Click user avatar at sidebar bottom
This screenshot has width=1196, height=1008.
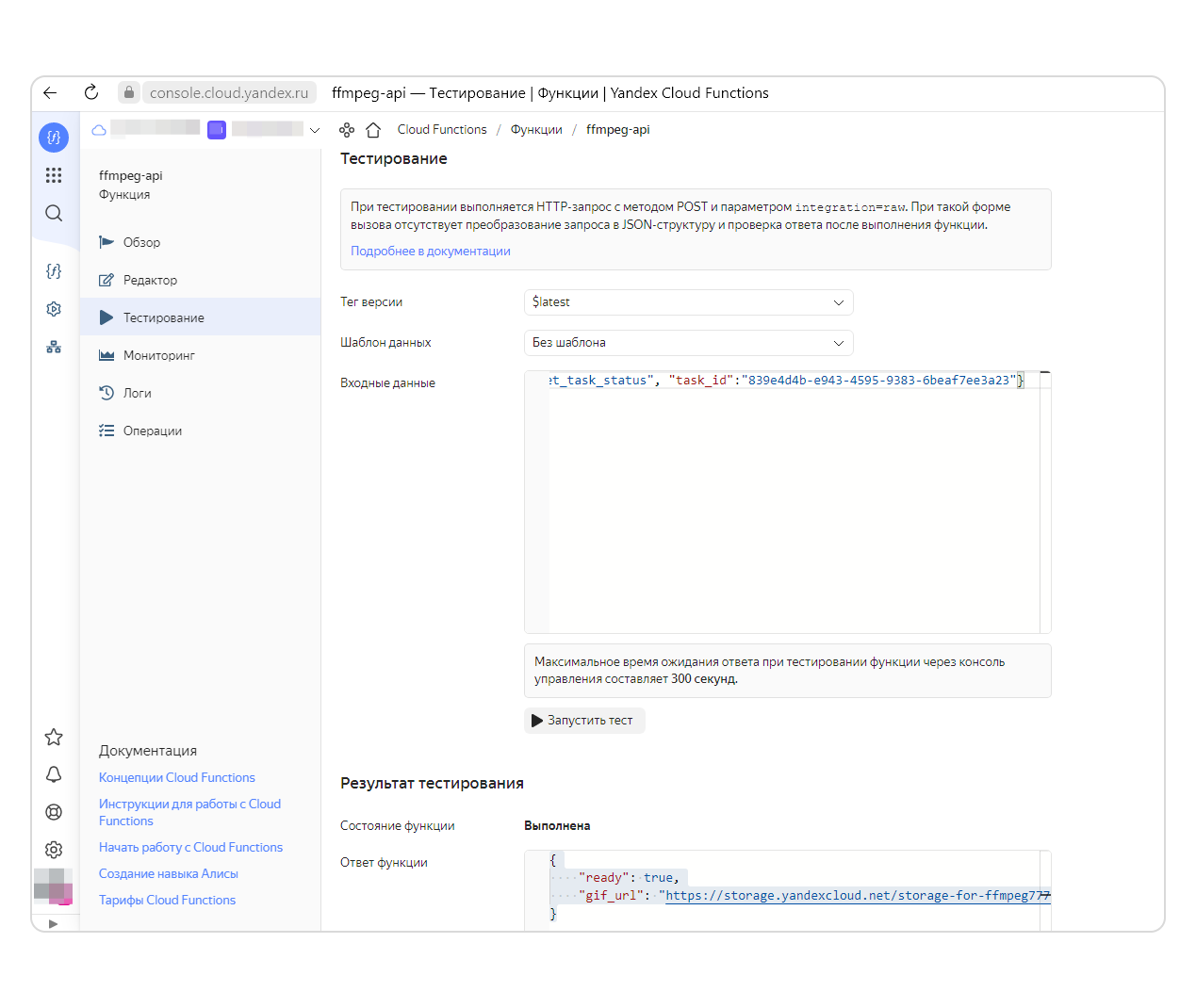click(53, 886)
